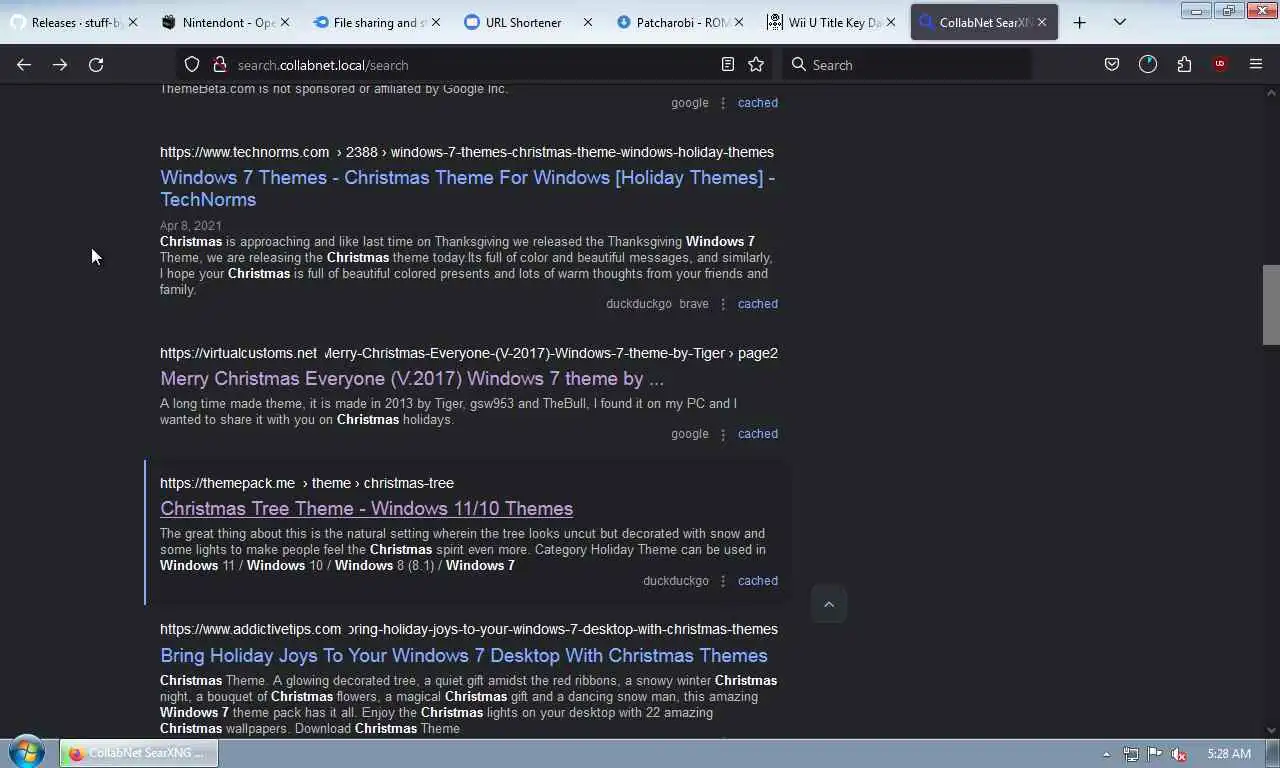The width and height of the screenshot is (1280, 768).
Task: Open TechNorms Windows 7 Themes result
Action: [467, 188]
